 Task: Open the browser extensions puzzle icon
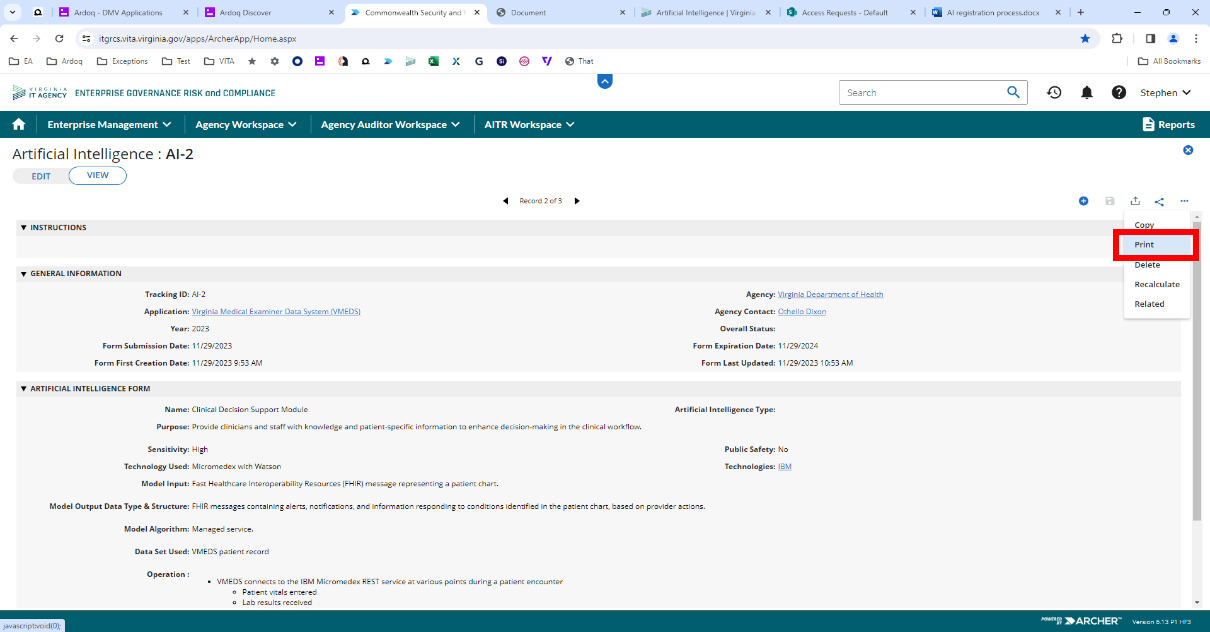(1117, 38)
